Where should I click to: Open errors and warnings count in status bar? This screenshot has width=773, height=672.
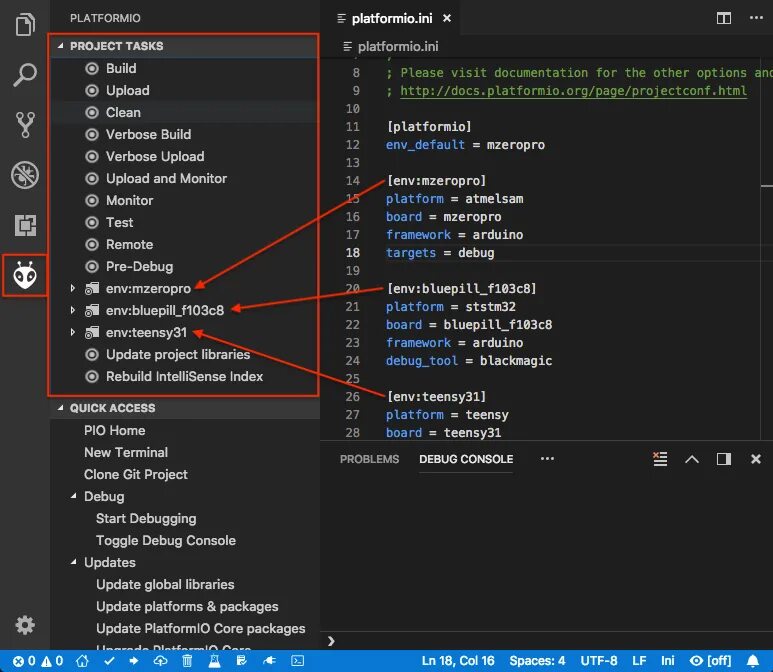[38, 661]
